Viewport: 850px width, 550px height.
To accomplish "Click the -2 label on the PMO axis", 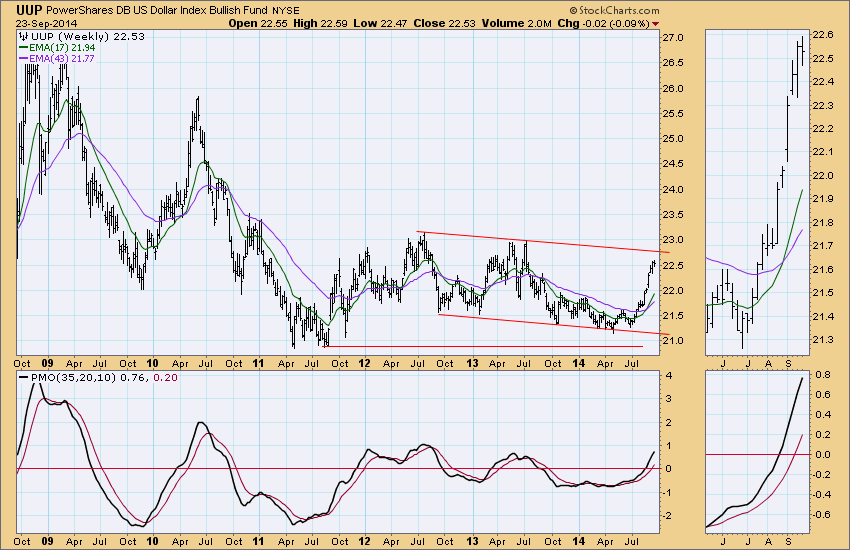I will [x=667, y=516].
